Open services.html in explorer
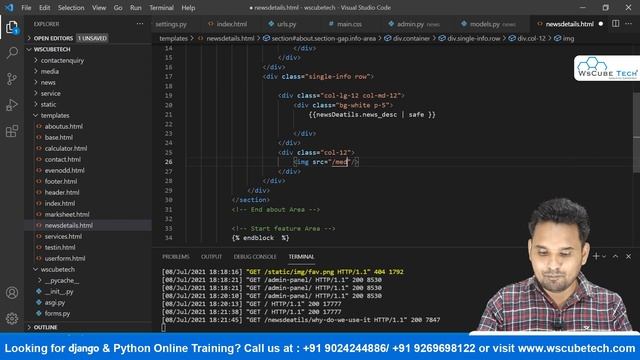The height and width of the screenshot is (360, 640). pyautogui.click(x=88, y=236)
